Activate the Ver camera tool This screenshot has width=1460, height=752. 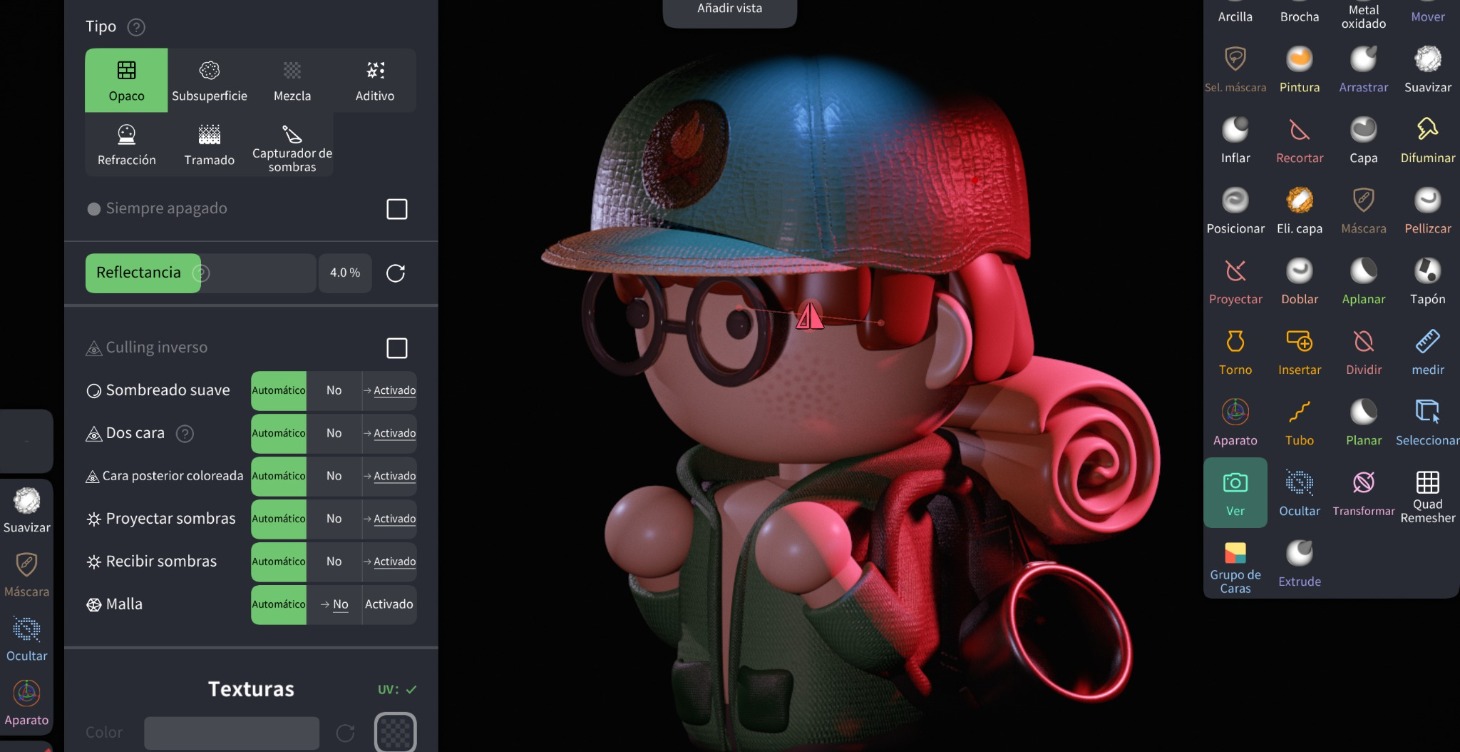click(1235, 493)
